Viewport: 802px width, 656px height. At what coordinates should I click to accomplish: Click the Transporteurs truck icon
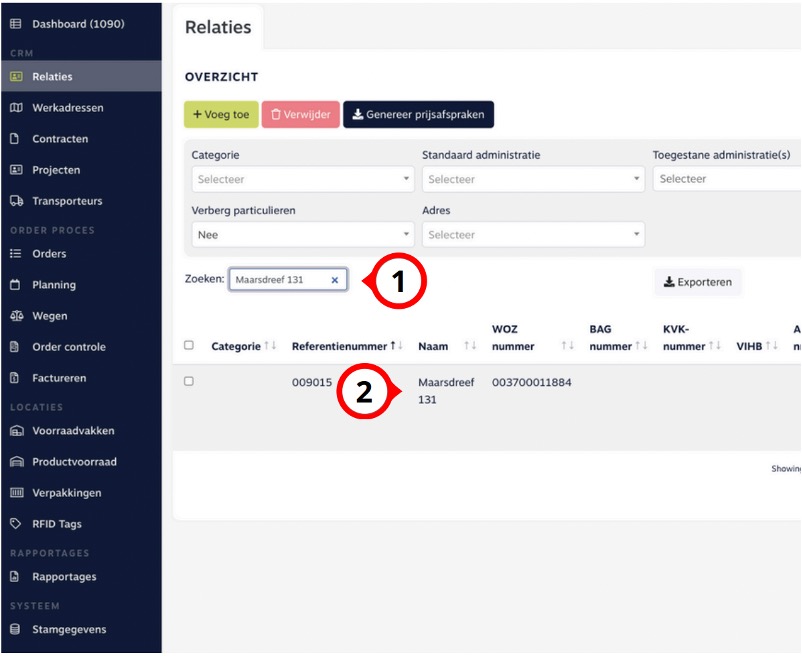coord(15,201)
